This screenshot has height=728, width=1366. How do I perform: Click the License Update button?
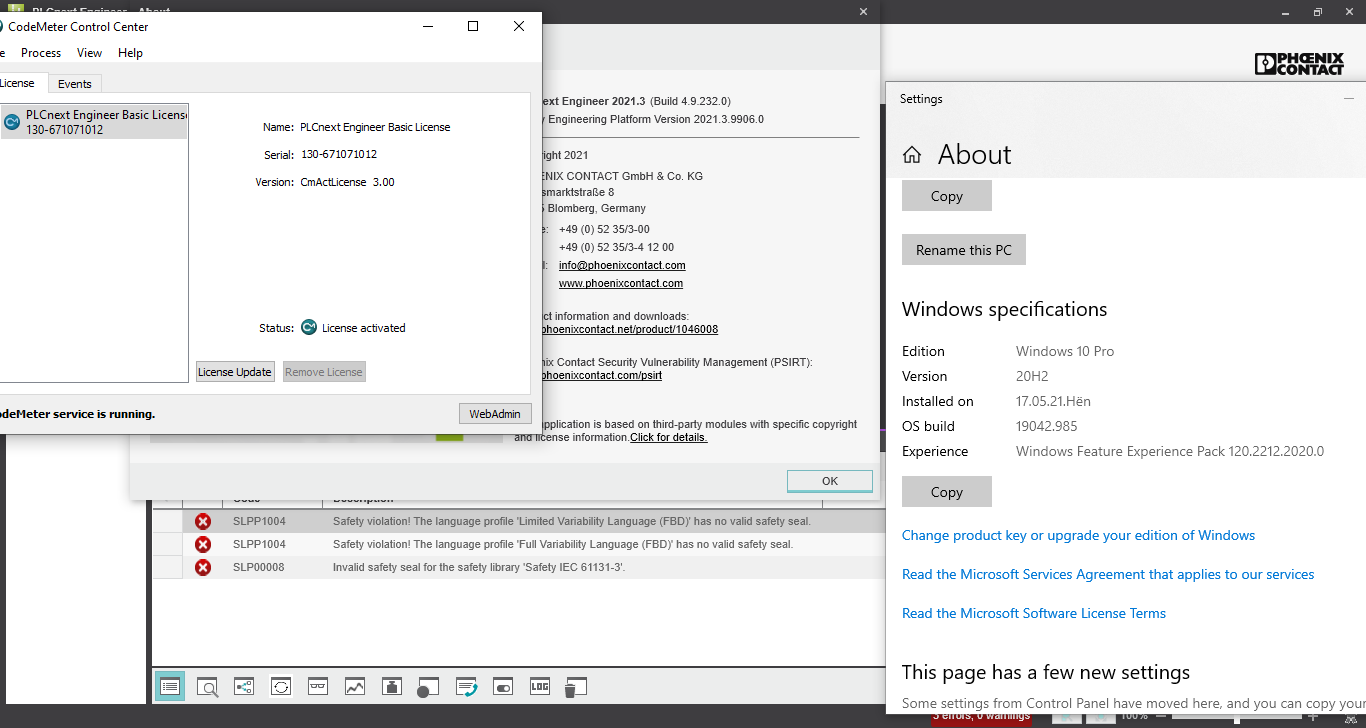click(x=235, y=372)
